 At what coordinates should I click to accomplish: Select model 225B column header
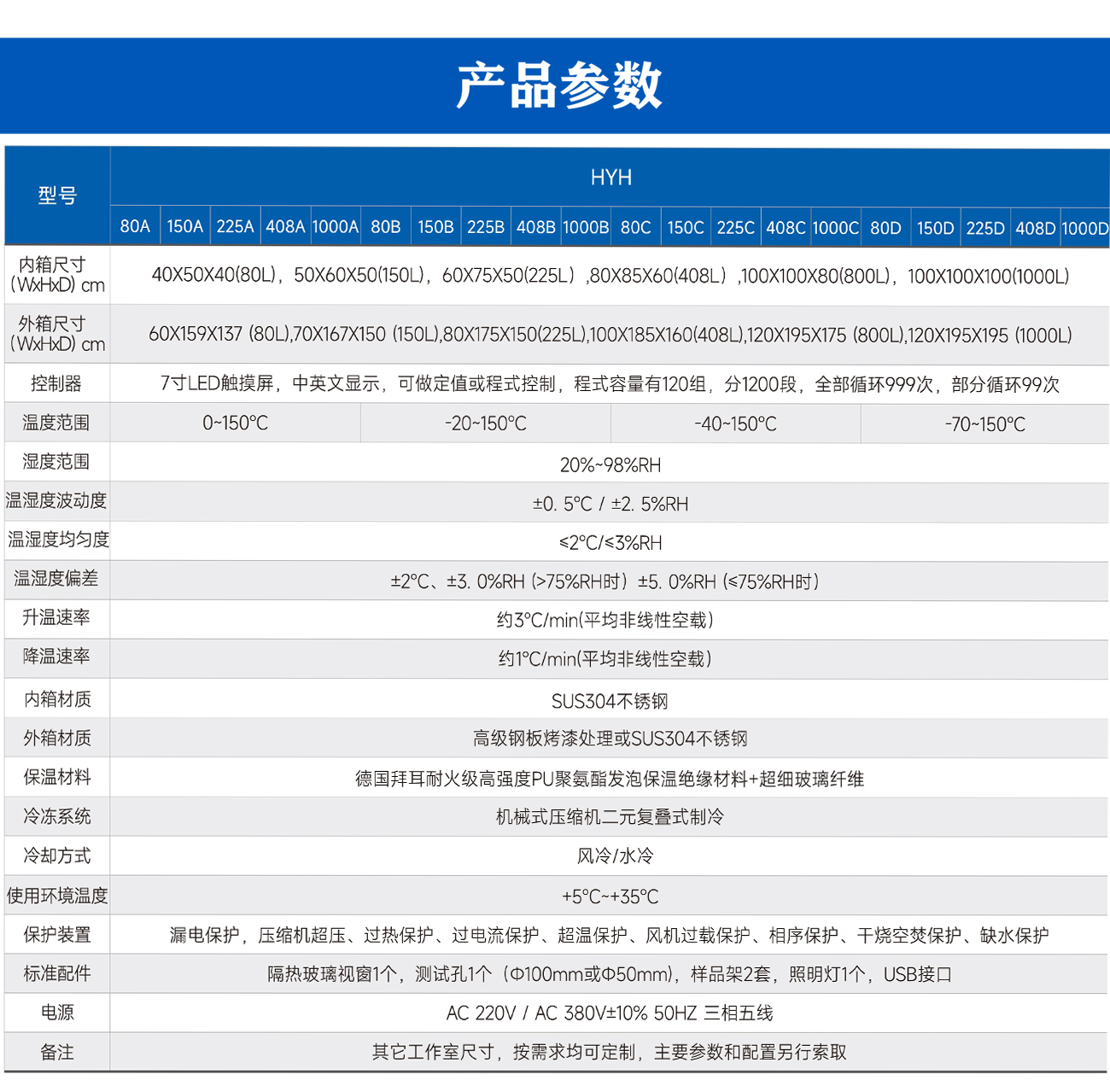click(x=485, y=226)
